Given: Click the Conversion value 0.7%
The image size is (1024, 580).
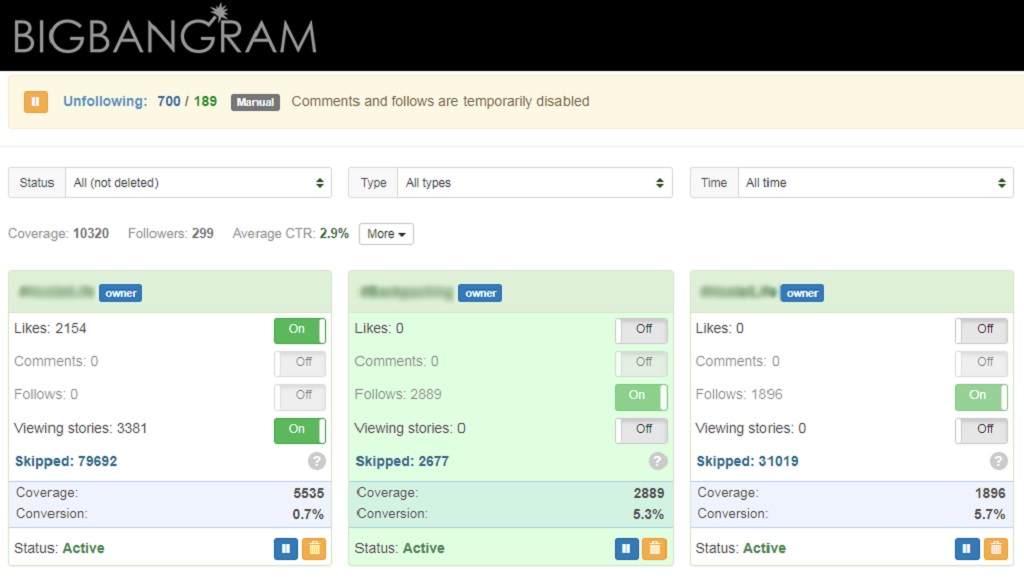Looking at the screenshot, I should pyautogui.click(x=308, y=514).
